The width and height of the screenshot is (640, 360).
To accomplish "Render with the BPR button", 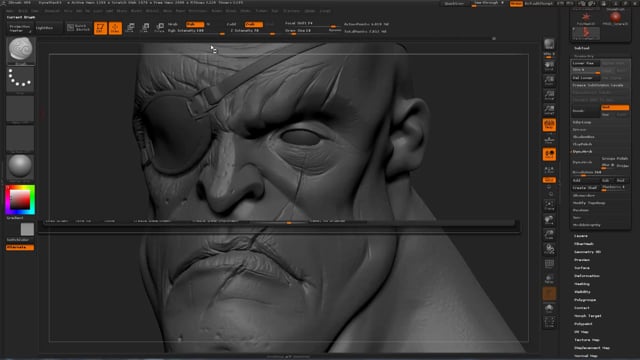I will click(x=549, y=45).
